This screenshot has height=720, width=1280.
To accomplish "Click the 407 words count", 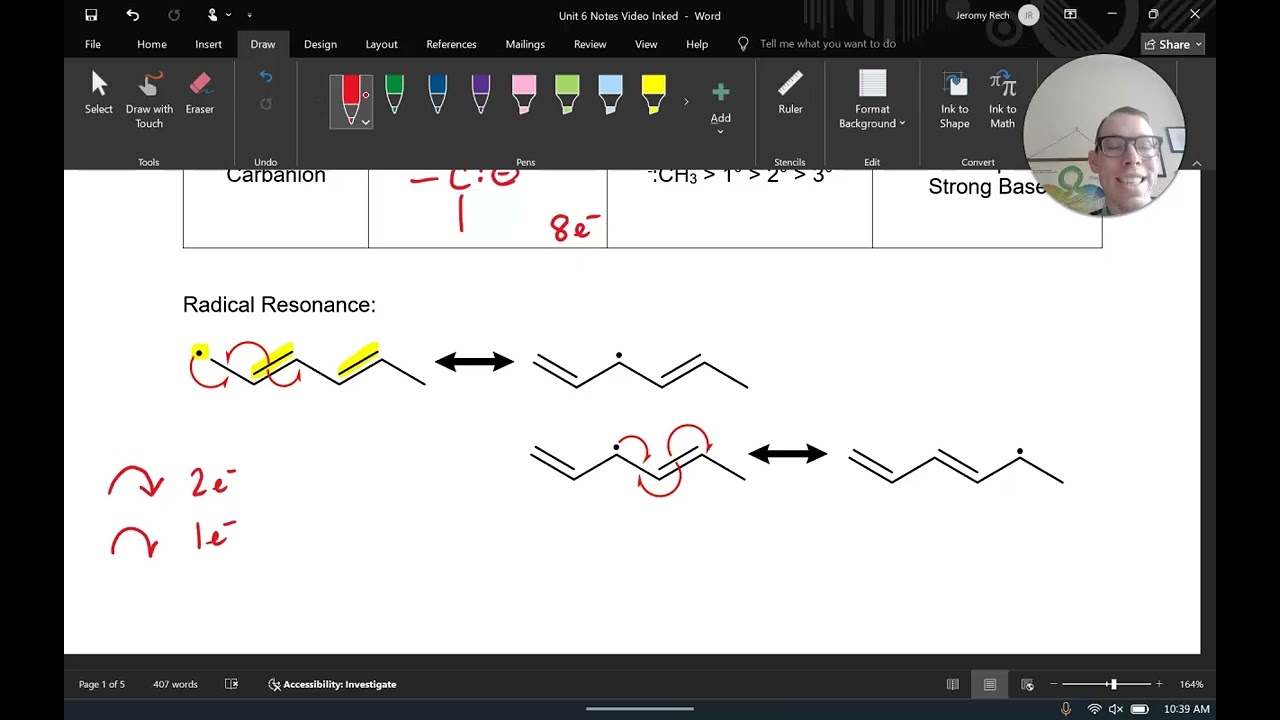I will tap(175, 684).
